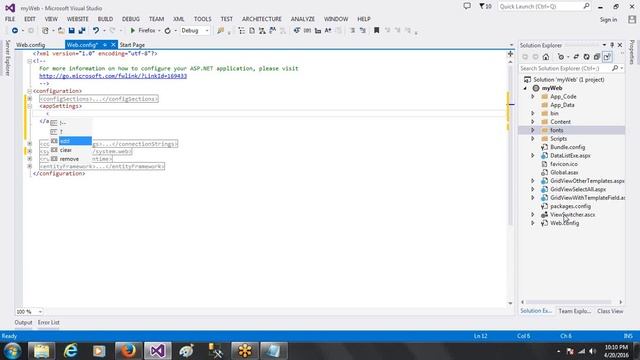This screenshot has width=640, height=360.
Task: Click the Properties icon in Solution Explorer toolbar
Action: tap(607, 57)
